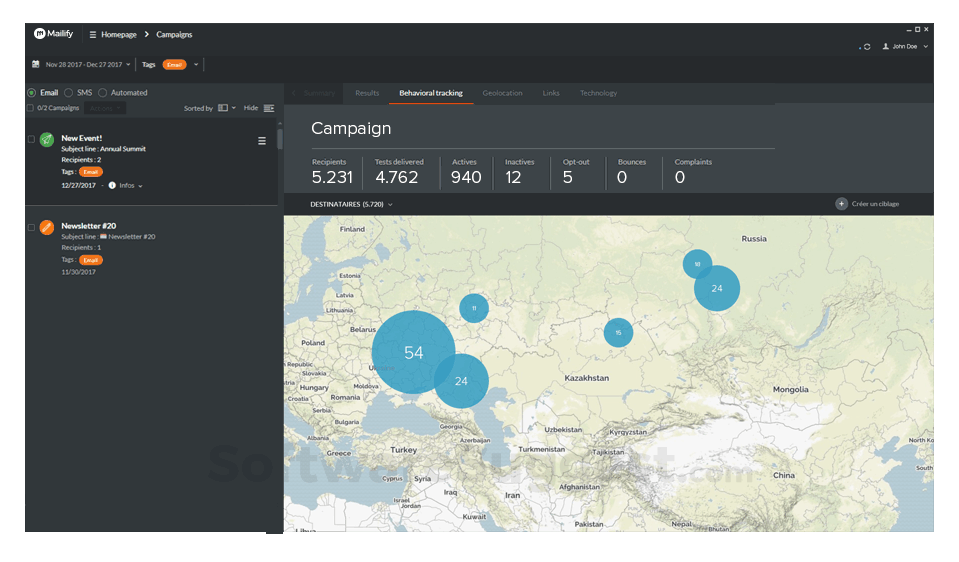959x562 pixels.
Task: Switch to the Geolocation tab
Action: pos(502,93)
